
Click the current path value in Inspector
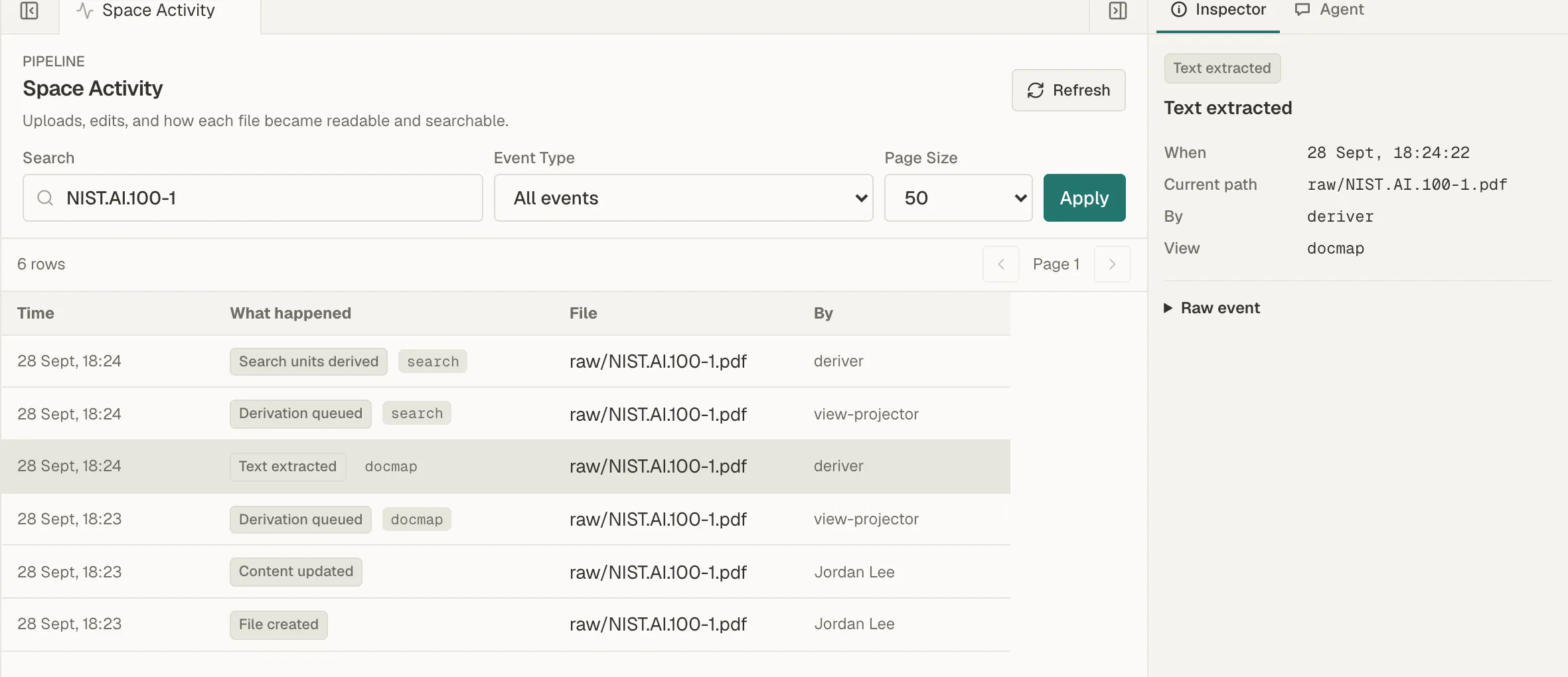1407,185
